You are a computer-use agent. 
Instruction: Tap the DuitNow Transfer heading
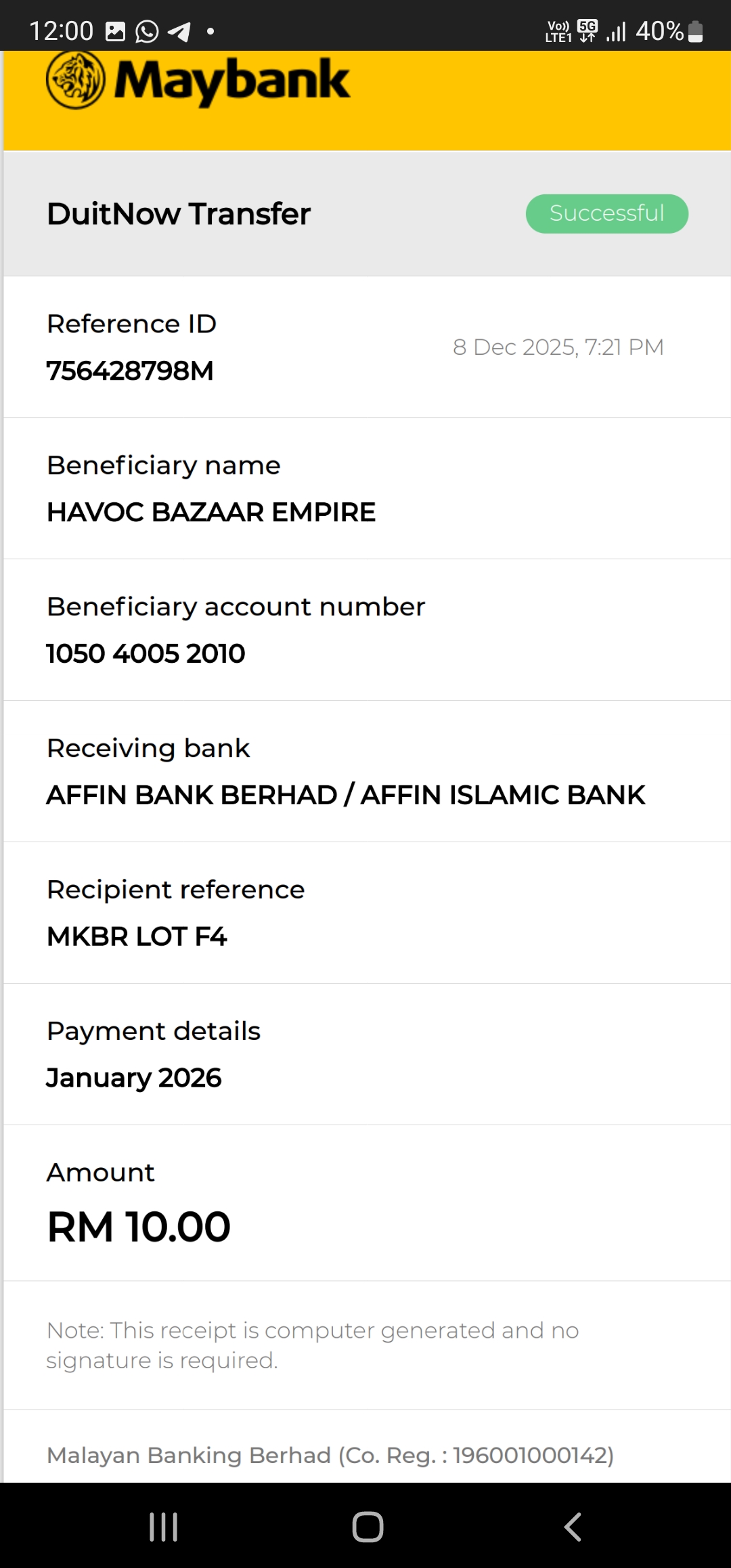179,214
